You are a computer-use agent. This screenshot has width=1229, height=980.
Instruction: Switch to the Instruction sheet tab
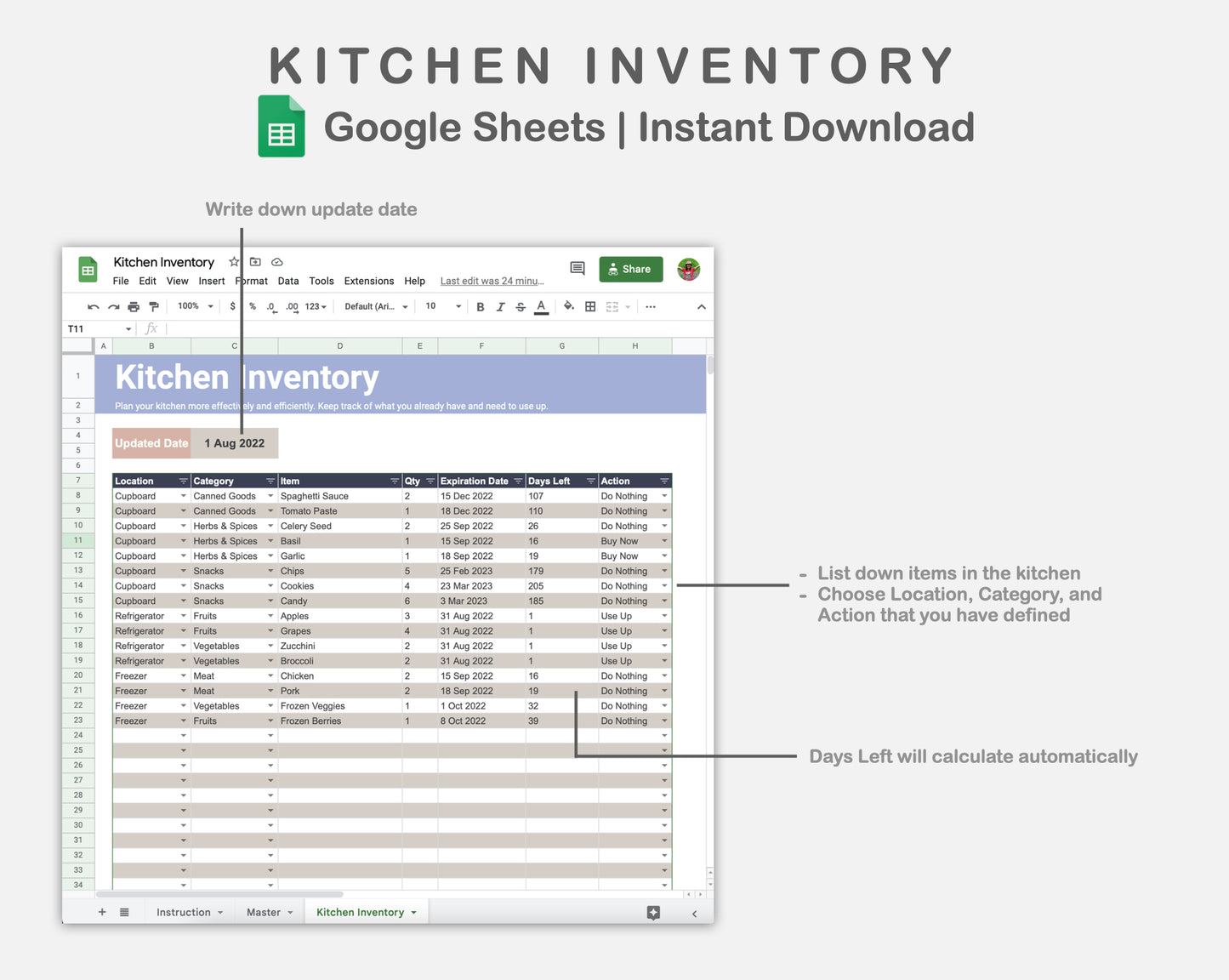click(184, 911)
